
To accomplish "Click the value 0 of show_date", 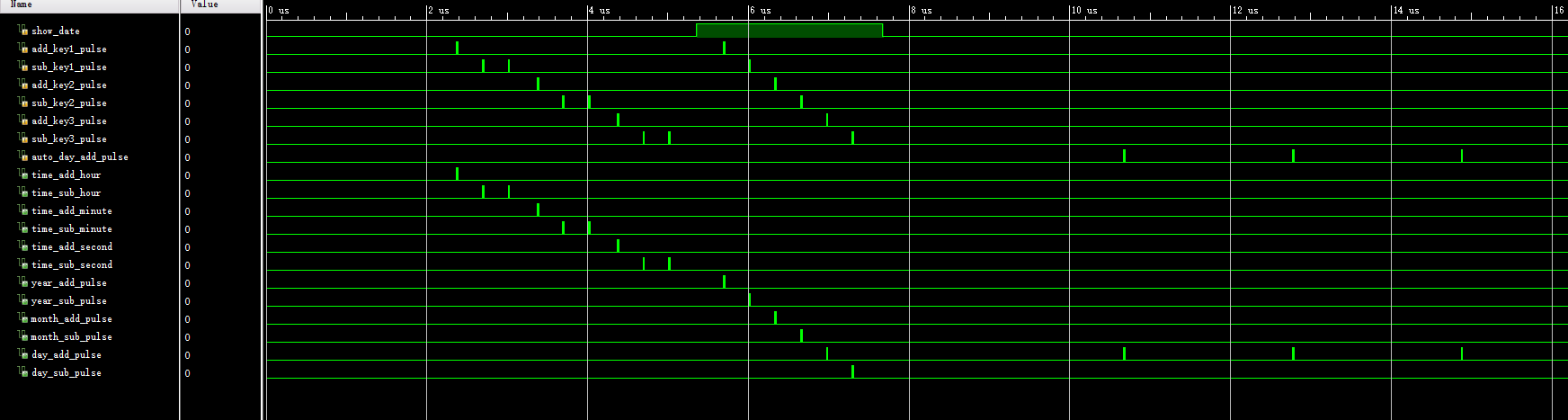I will [x=187, y=31].
